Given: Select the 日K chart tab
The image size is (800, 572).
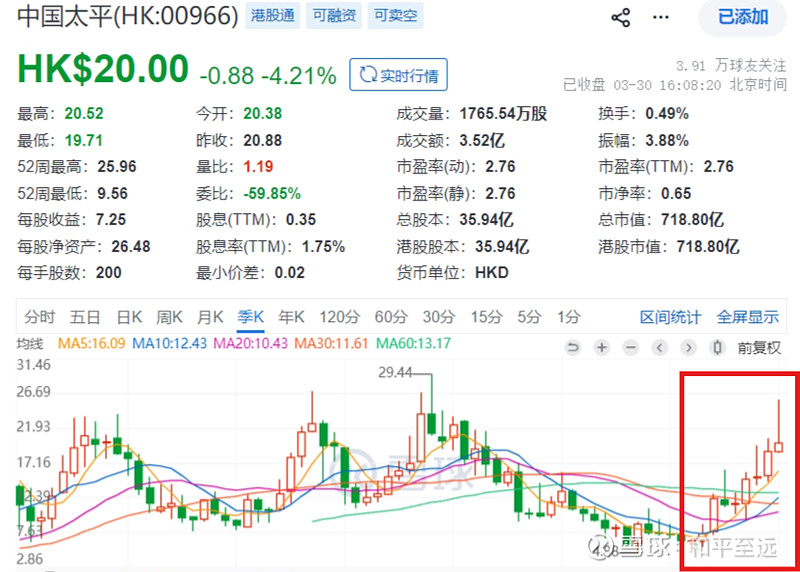Looking at the screenshot, I should pyautogui.click(x=129, y=317).
